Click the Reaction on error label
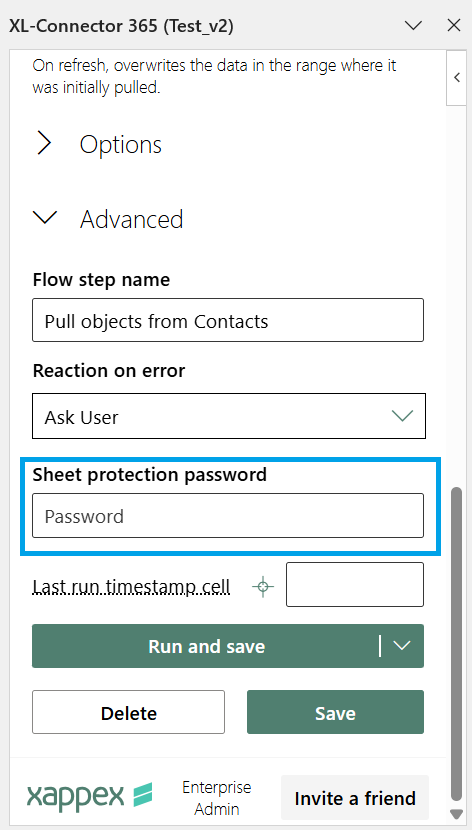This screenshot has height=830, width=472. click(x=109, y=371)
